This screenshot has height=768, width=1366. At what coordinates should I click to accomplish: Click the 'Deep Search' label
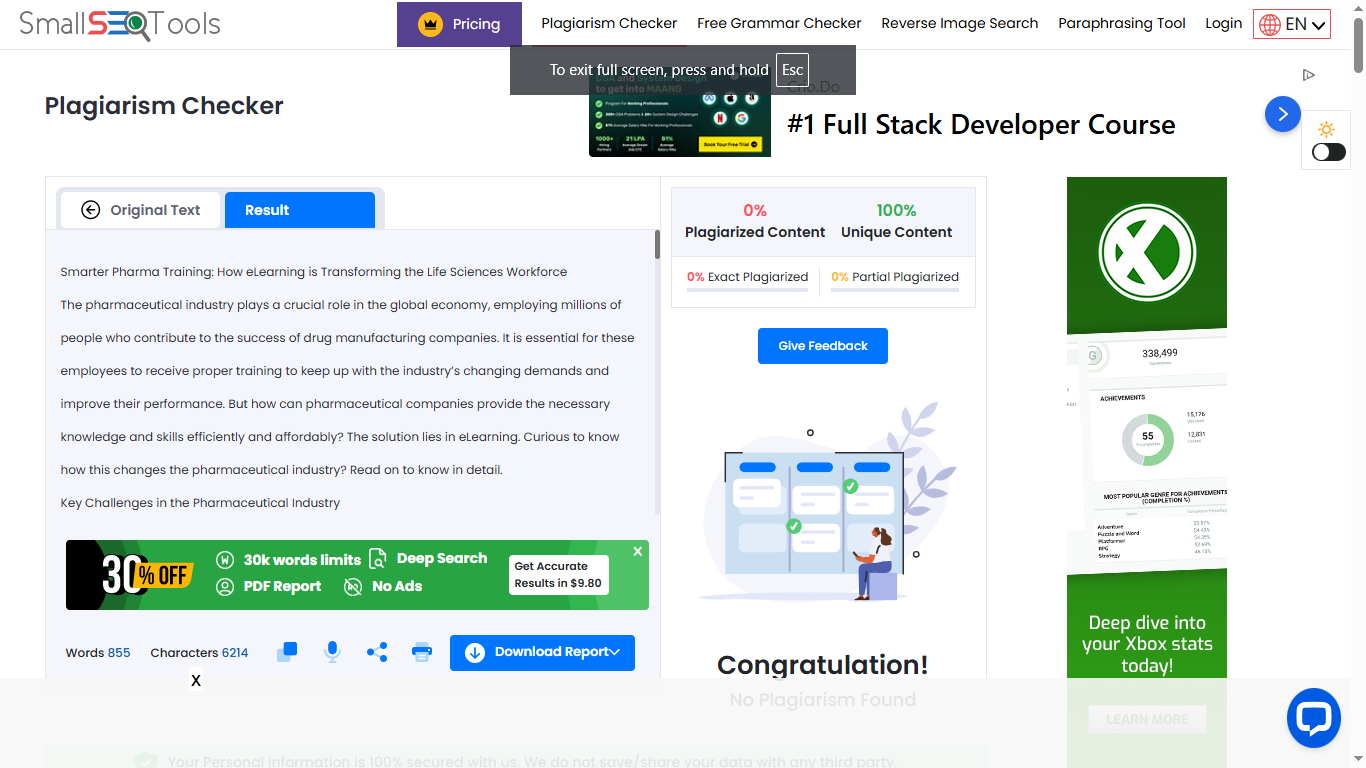pyautogui.click(x=442, y=558)
